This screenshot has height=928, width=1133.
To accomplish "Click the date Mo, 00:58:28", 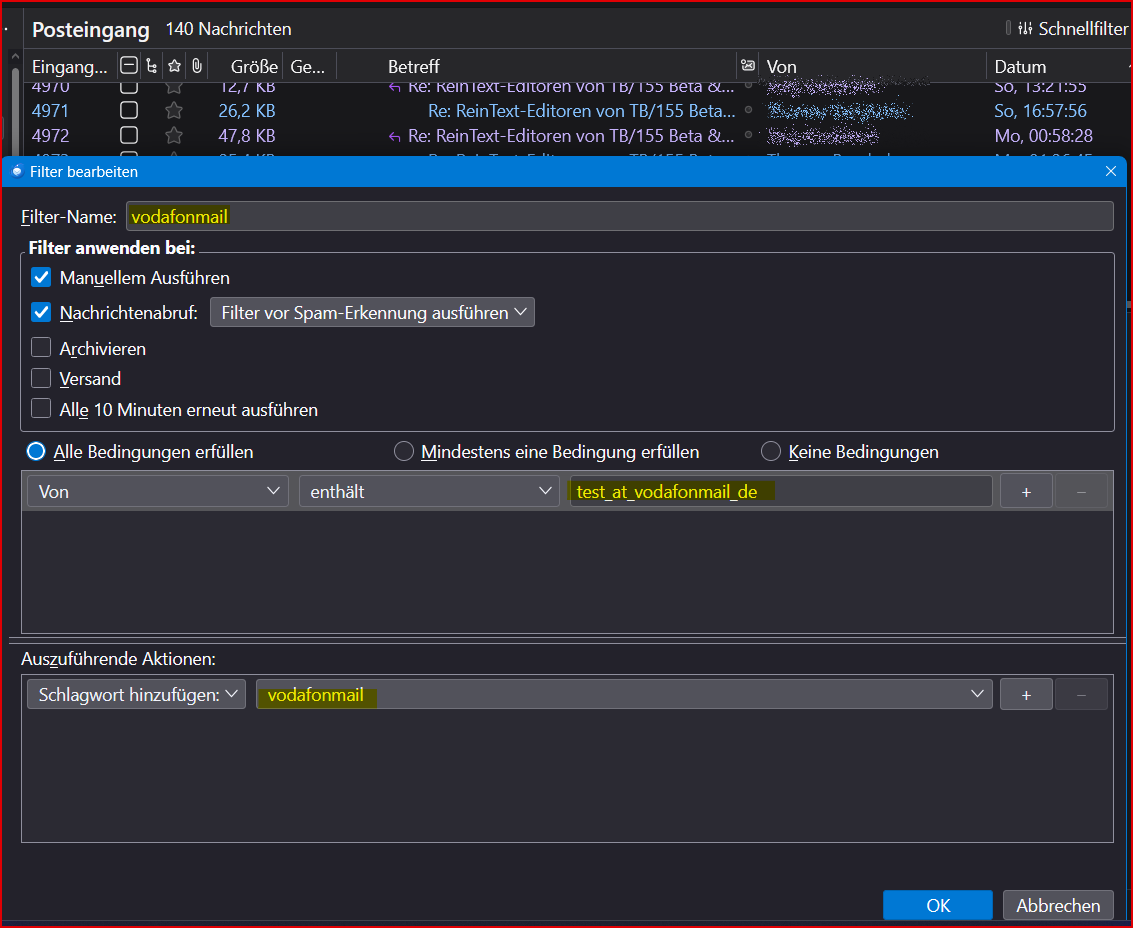I will click(x=1043, y=135).
